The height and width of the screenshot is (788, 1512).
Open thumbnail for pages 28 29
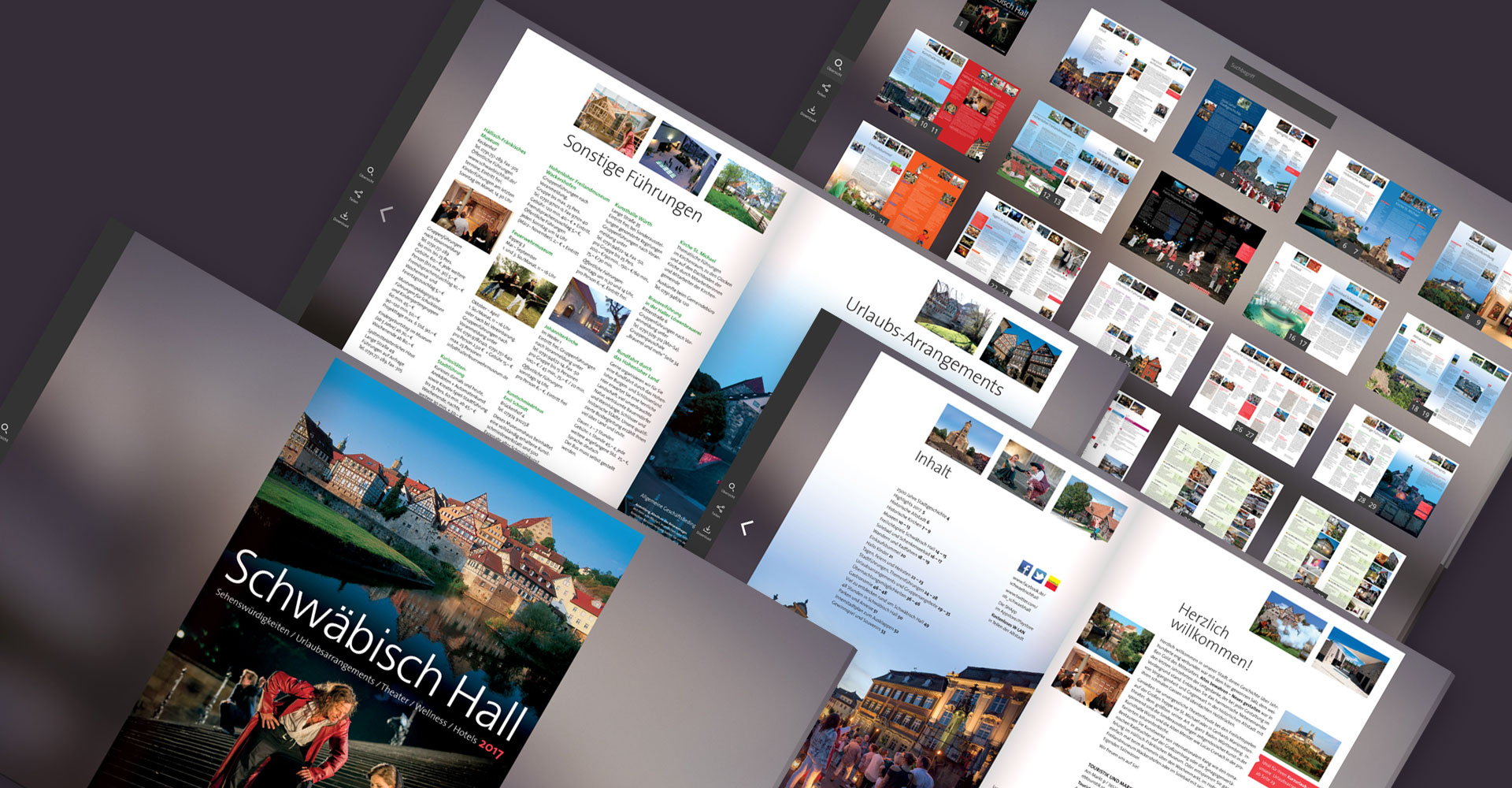pos(1386,470)
